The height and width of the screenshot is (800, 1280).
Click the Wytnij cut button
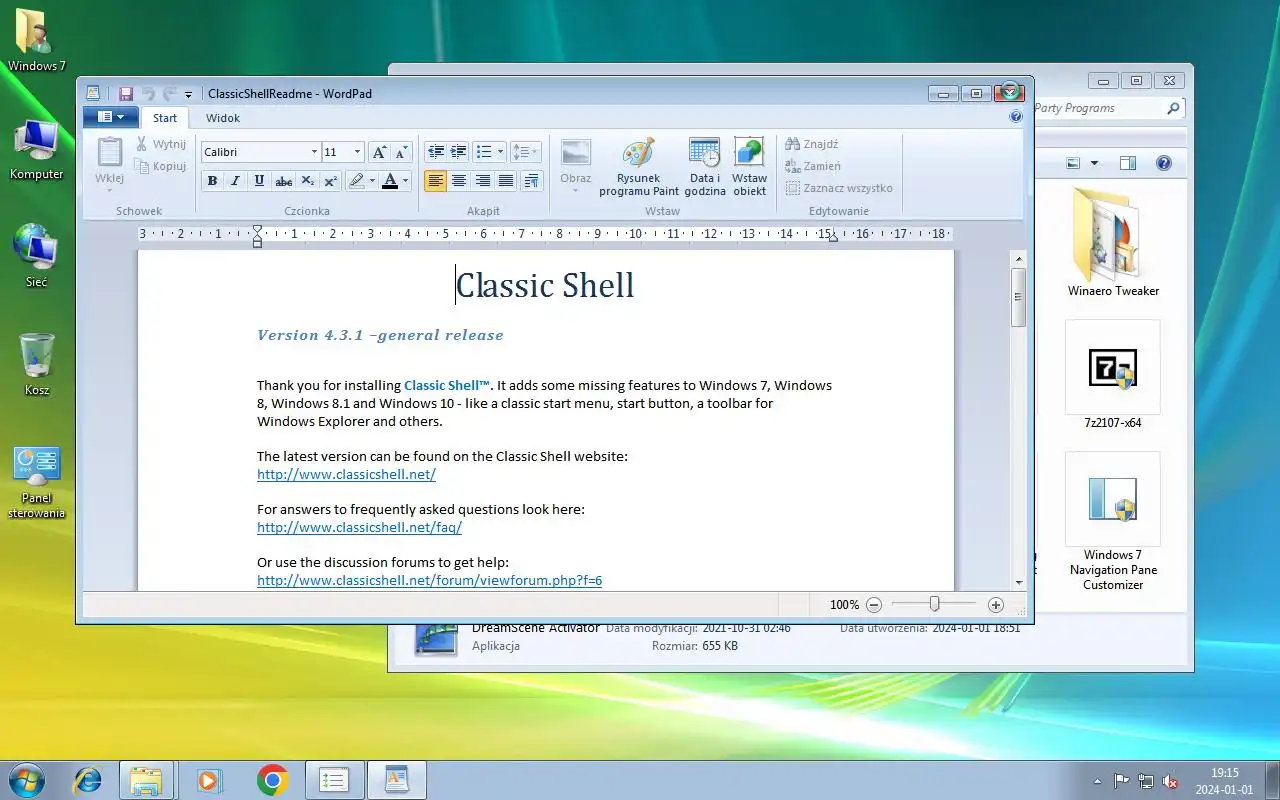coord(161,144)
